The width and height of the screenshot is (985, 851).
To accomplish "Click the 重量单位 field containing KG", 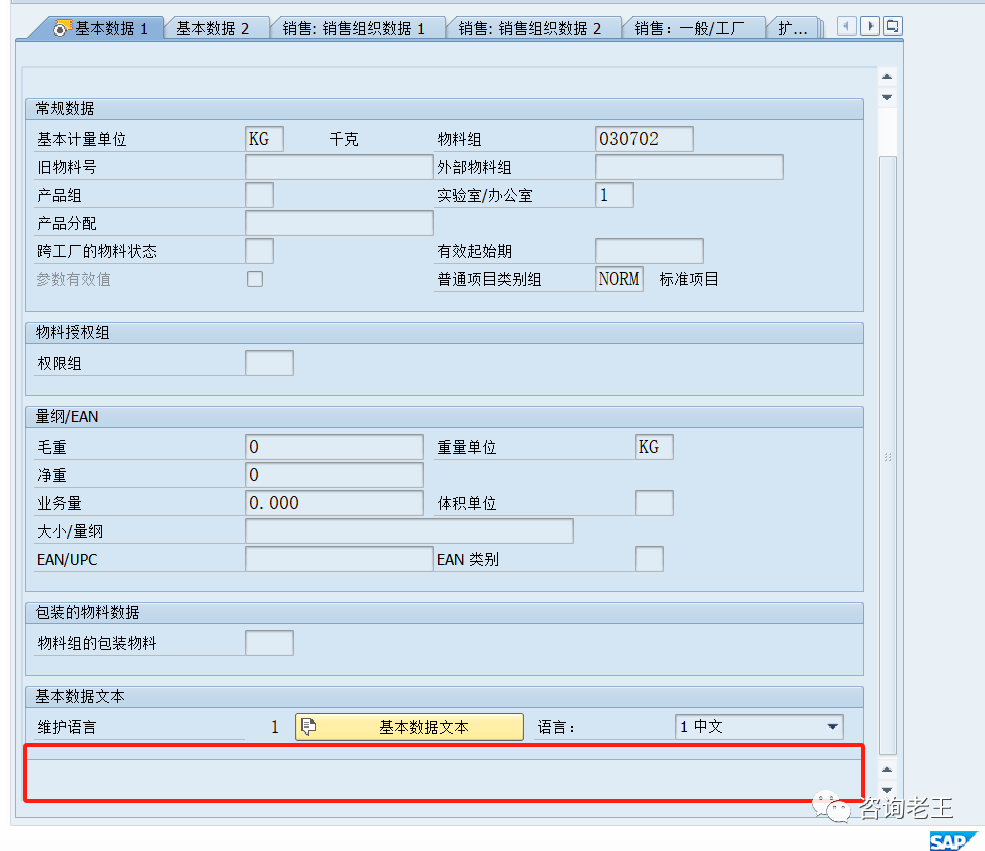I will click(654, 447).
